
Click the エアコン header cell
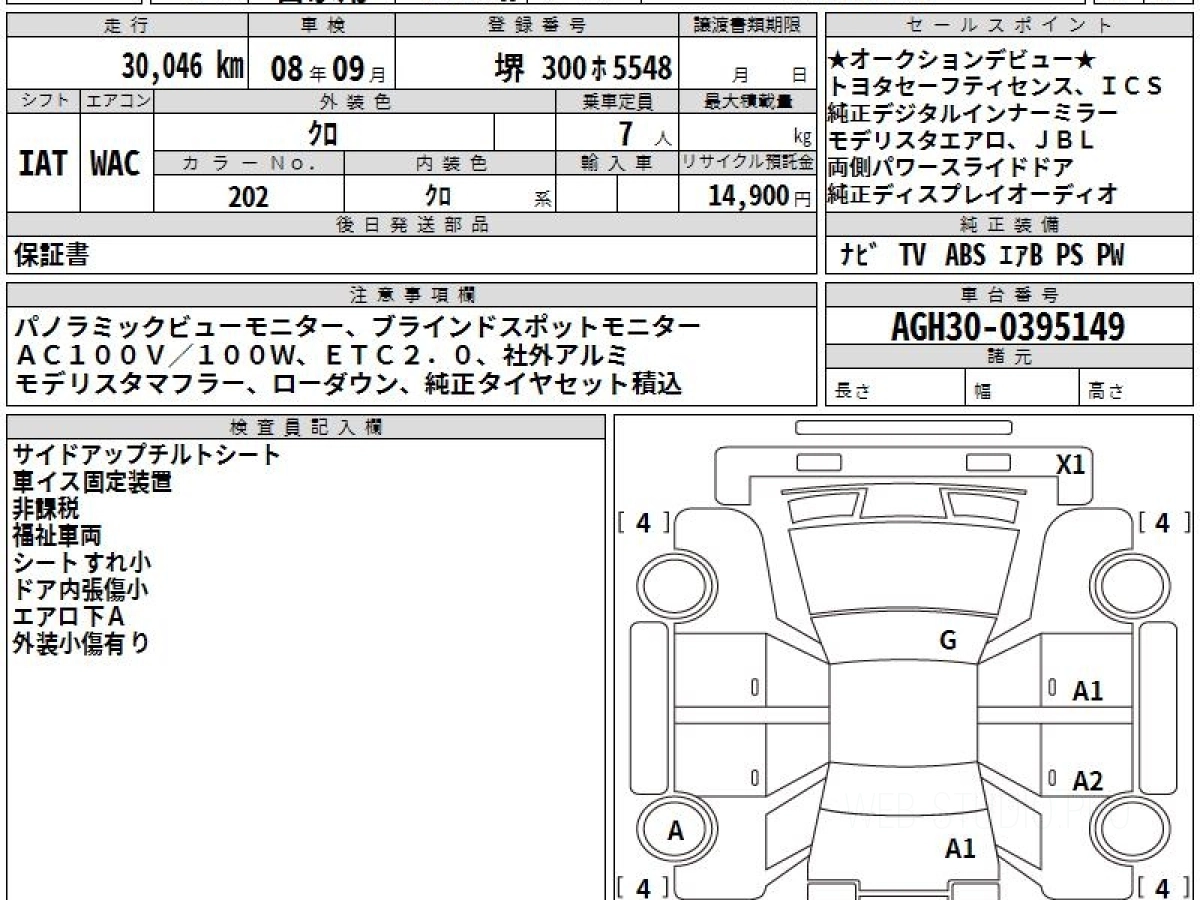coord(117,101)
